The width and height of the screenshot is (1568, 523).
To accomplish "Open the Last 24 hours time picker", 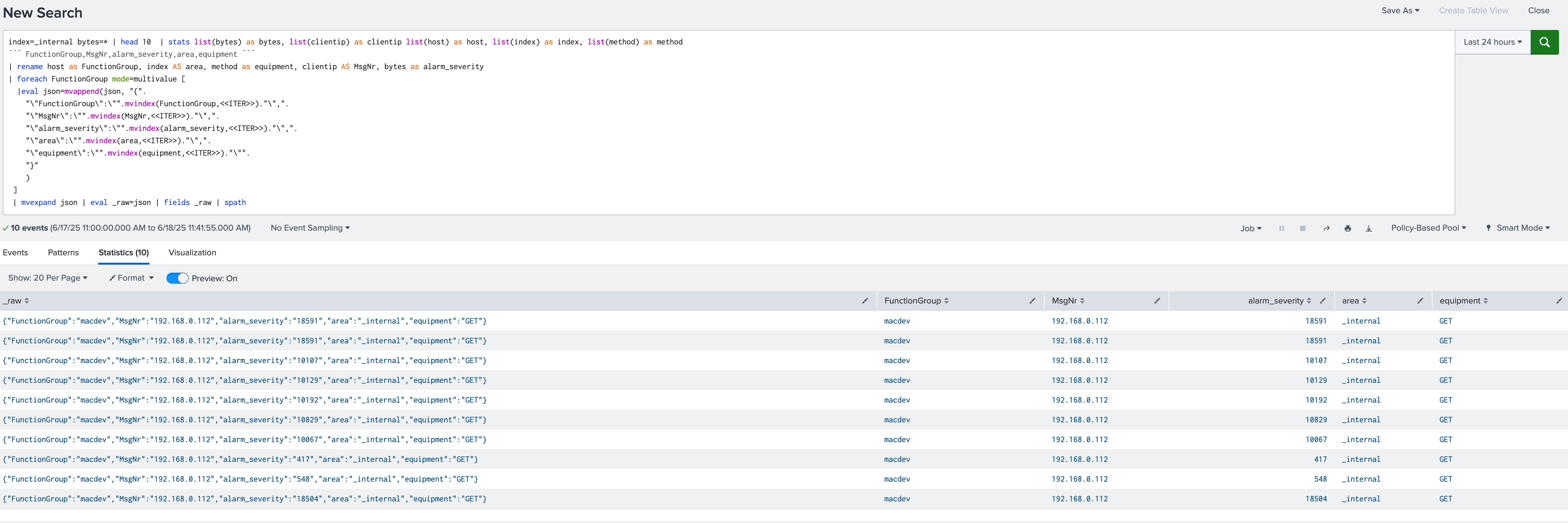I will click(x=1493, y=42).
